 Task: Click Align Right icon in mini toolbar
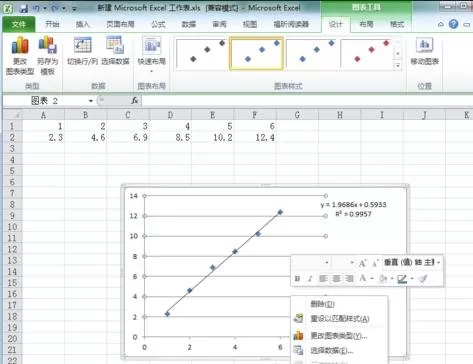[349, 278]
